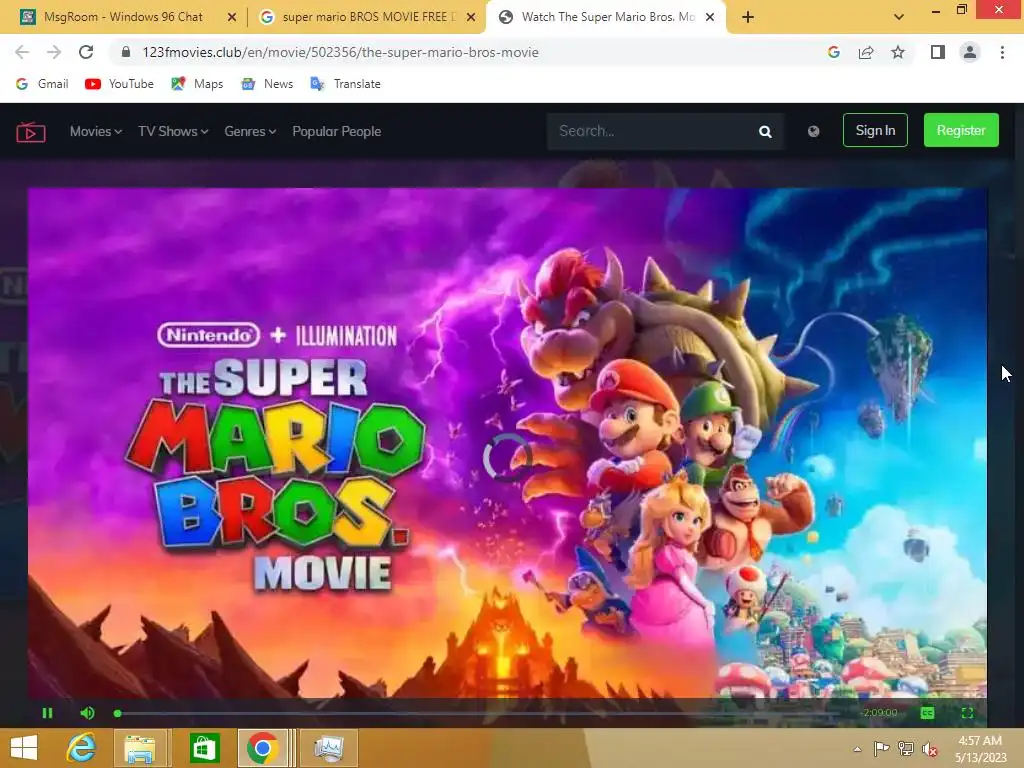Viewport: 1024px width, 768px height.
Task: Click the remaining time -2:09:00
Action: click(880, 712)
